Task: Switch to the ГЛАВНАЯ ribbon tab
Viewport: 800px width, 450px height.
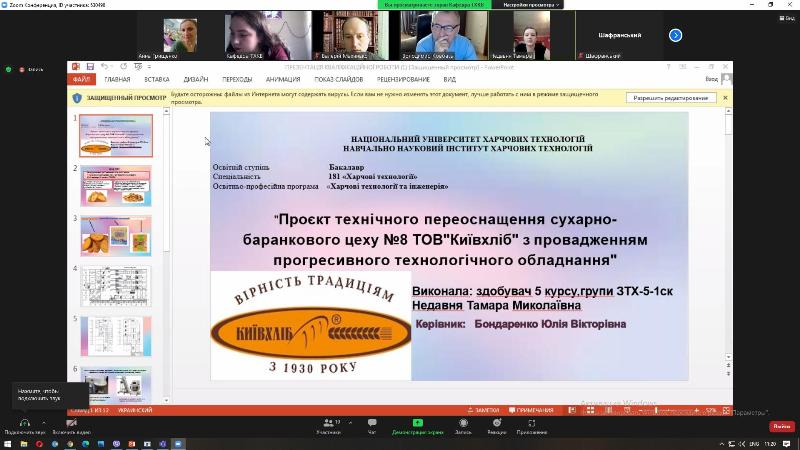Action: 117,80
